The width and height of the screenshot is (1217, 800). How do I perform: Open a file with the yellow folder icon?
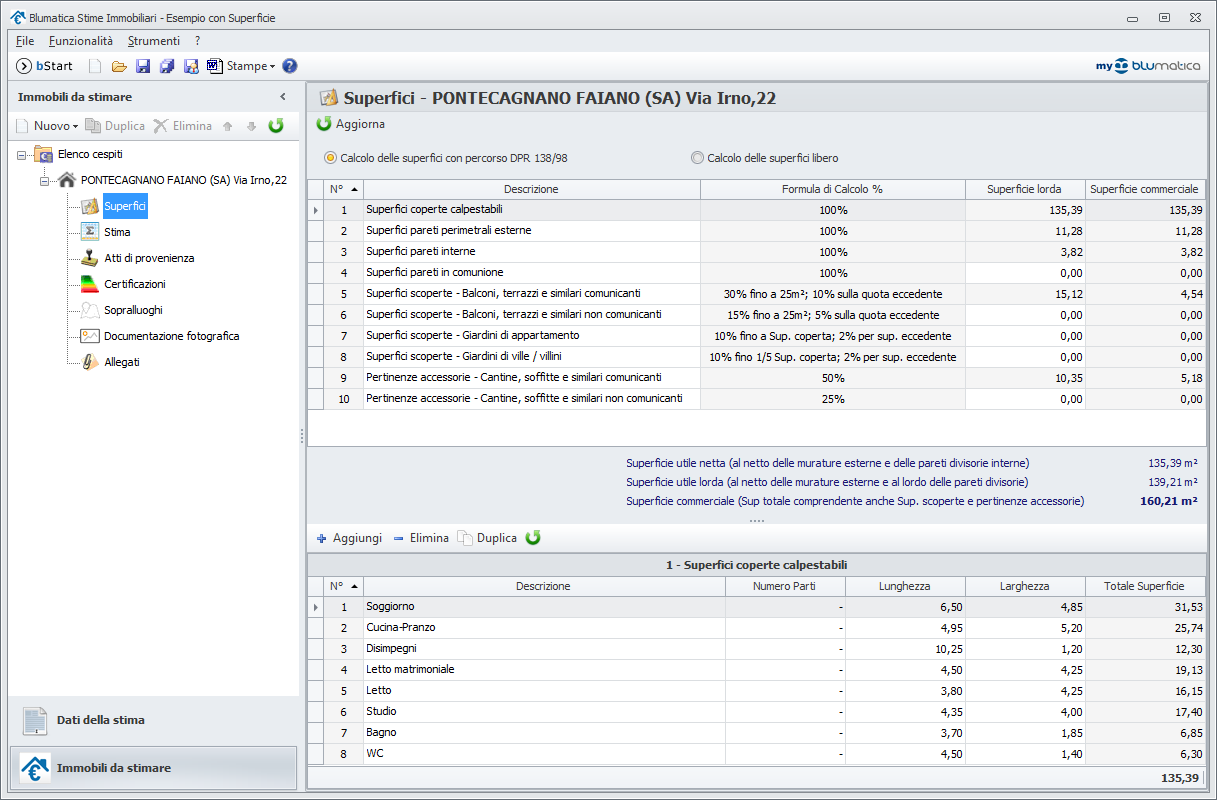(119, 66)
